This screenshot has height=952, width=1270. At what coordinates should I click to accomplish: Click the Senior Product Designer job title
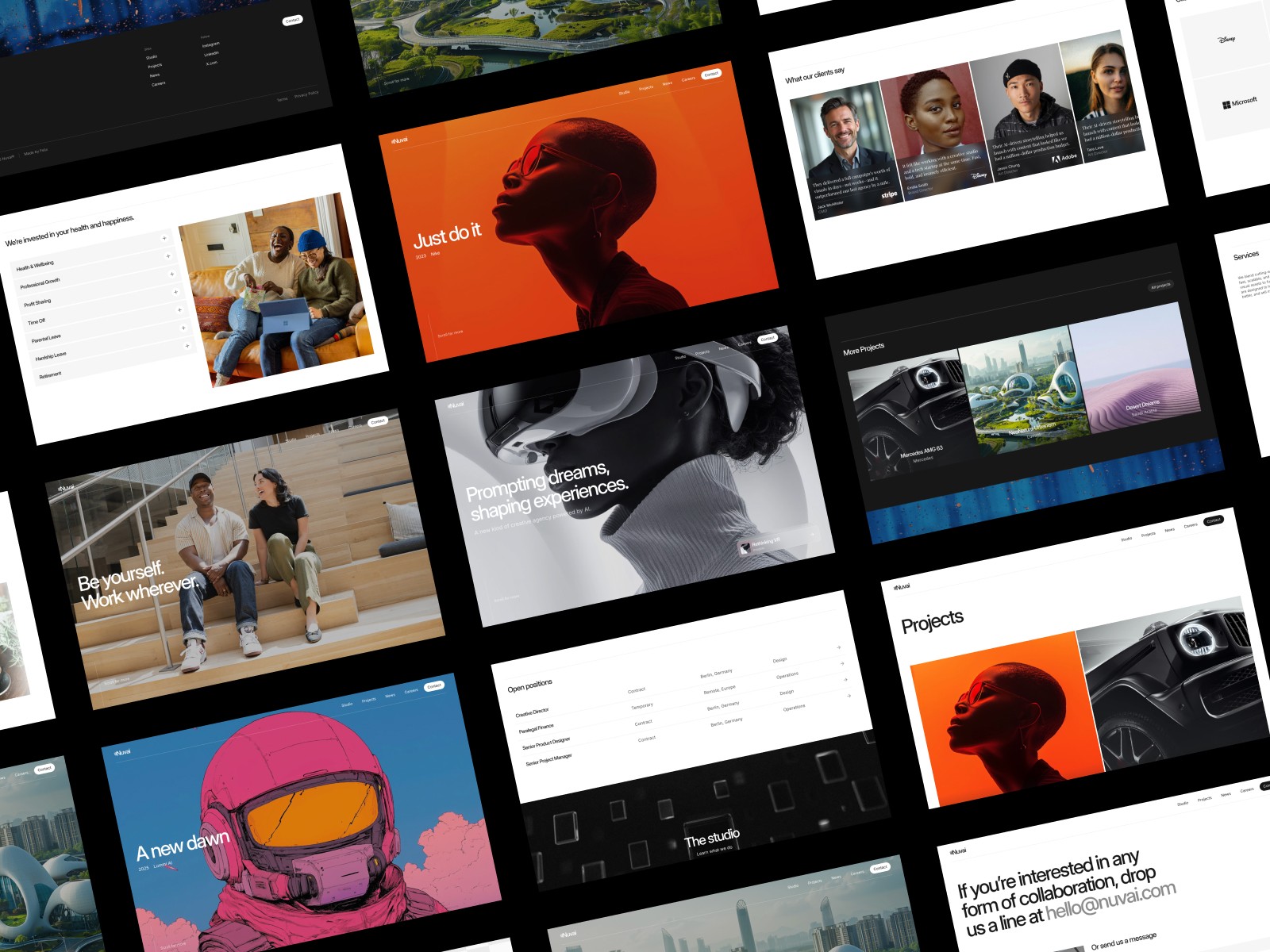546,744
